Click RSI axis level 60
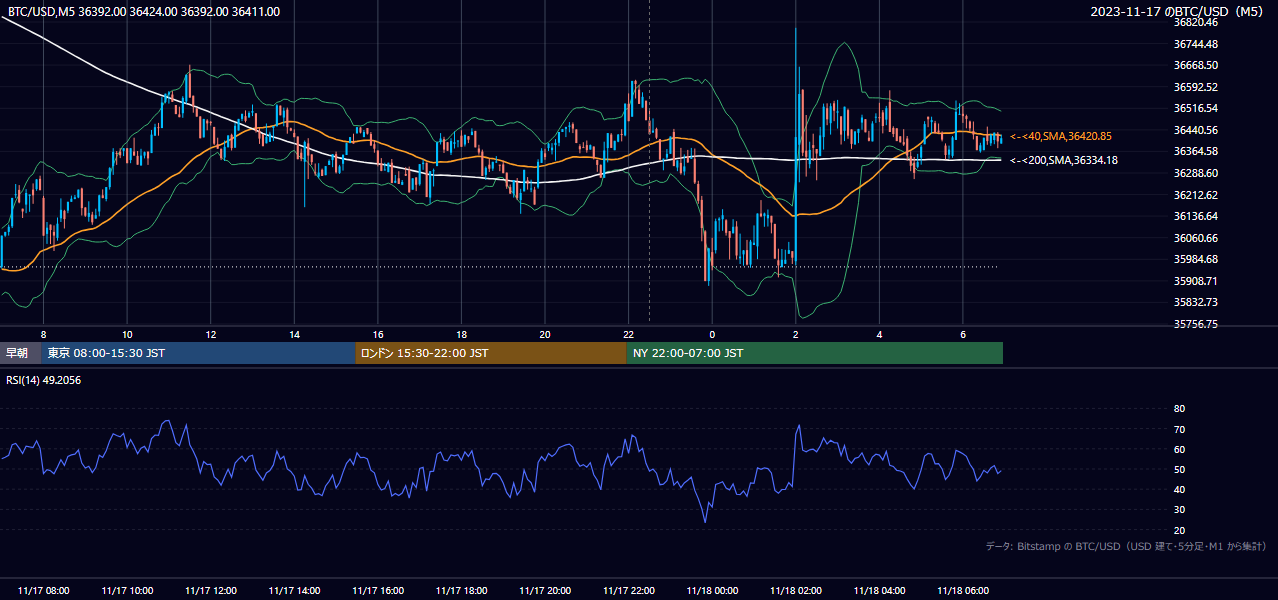This screenshot has height=600, width=1278. click(1179, 449)
